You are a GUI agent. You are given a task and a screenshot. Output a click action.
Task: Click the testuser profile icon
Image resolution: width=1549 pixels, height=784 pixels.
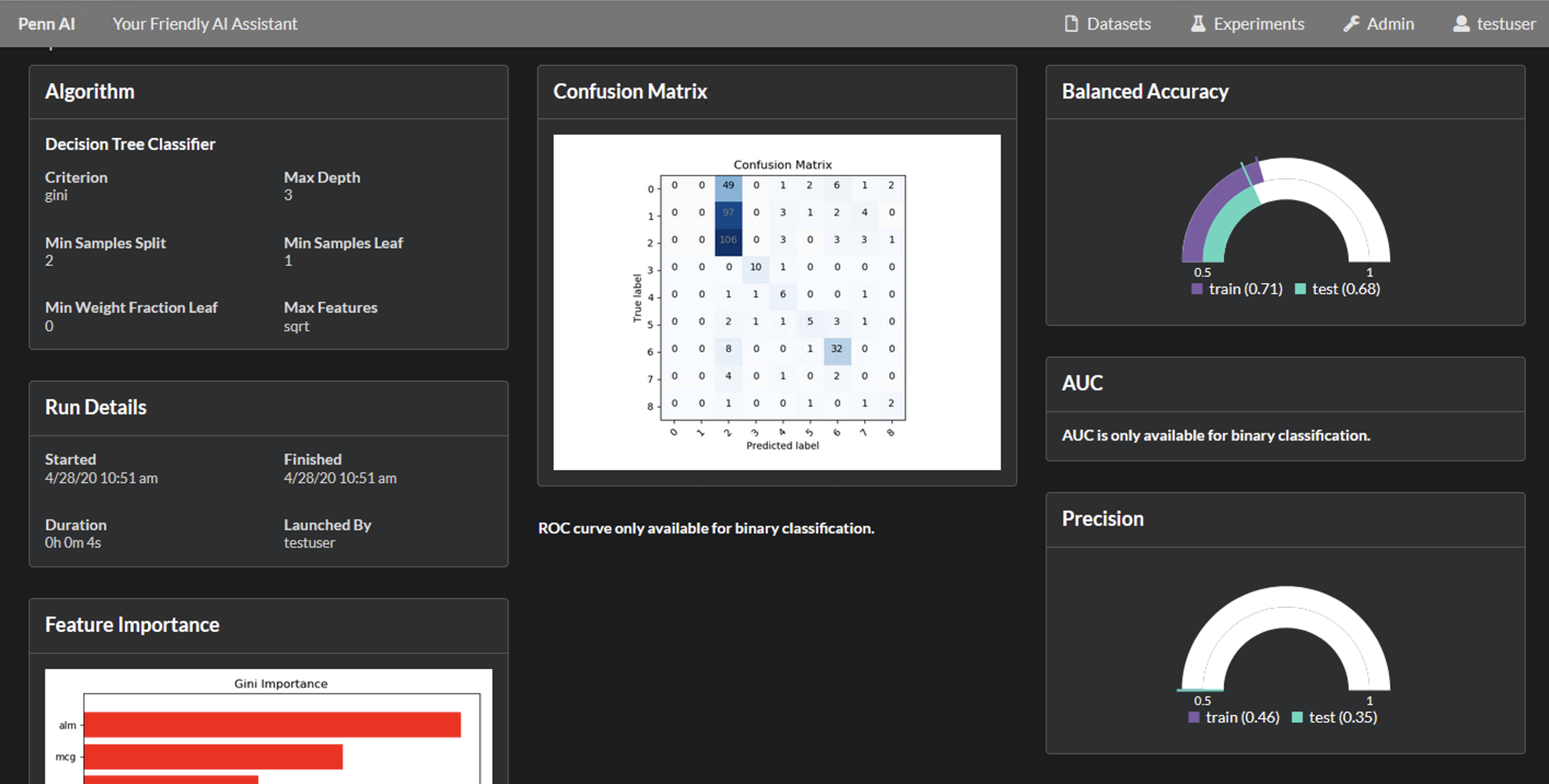(1461, 24)
